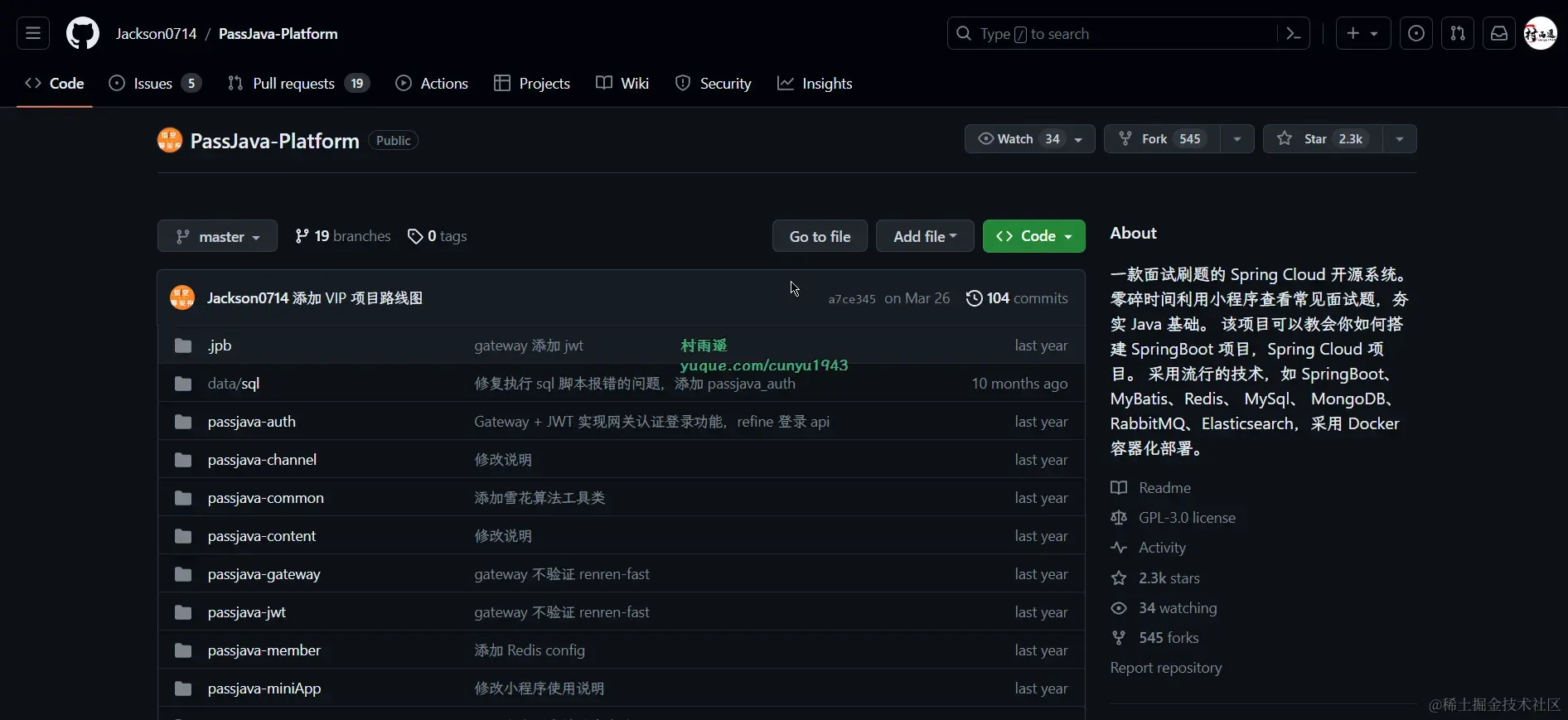Open the notifications inbox icon
The width and height of the screenshot is (1568, 720).
[x=1499, y=34]
